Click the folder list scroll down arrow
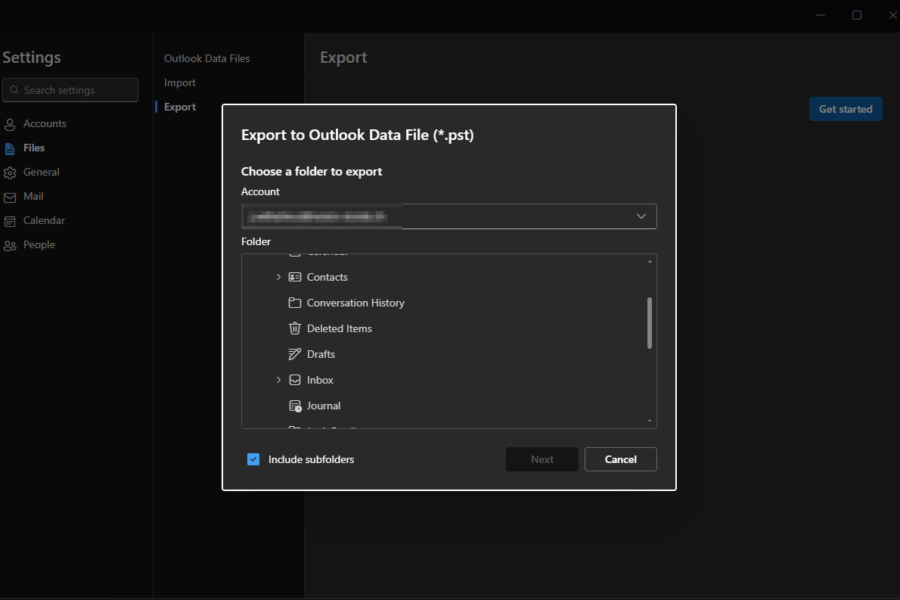Screen dimensions: 900x600 [x=650, y=421]
